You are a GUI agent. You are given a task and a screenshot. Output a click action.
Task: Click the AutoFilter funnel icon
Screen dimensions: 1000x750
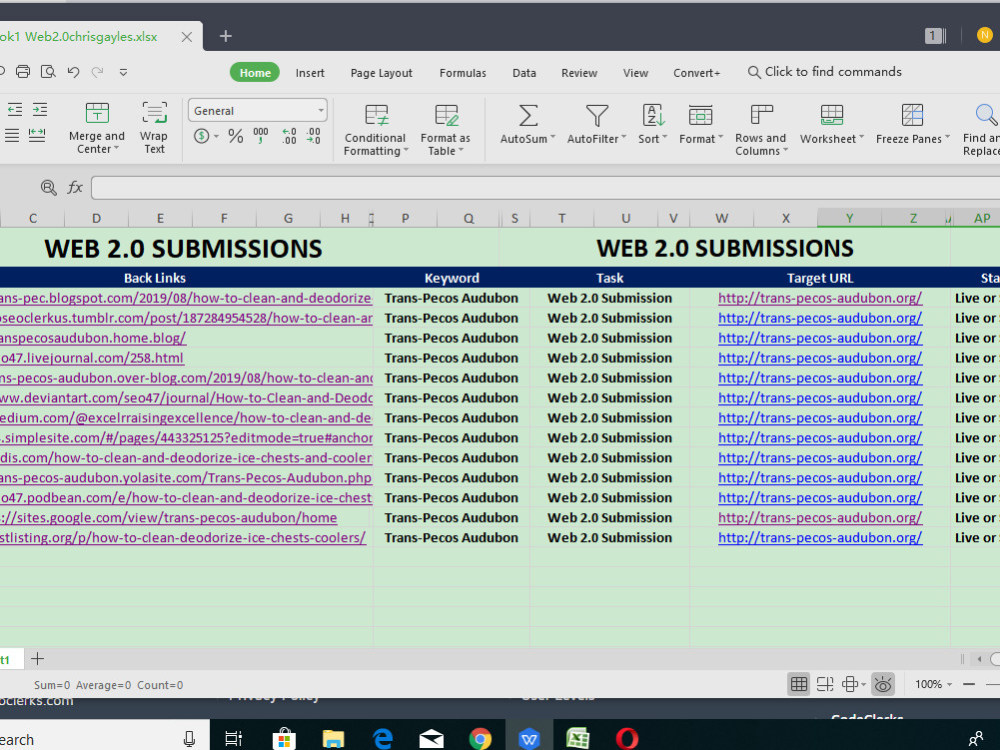pos(597,115)
